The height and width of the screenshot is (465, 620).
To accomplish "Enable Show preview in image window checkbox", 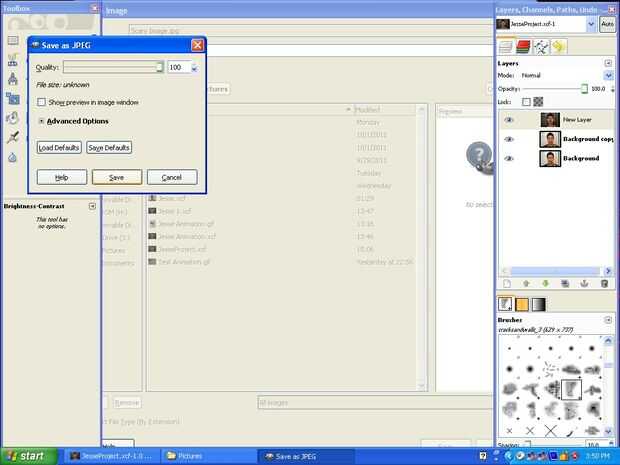I will (x=41, y=102).
